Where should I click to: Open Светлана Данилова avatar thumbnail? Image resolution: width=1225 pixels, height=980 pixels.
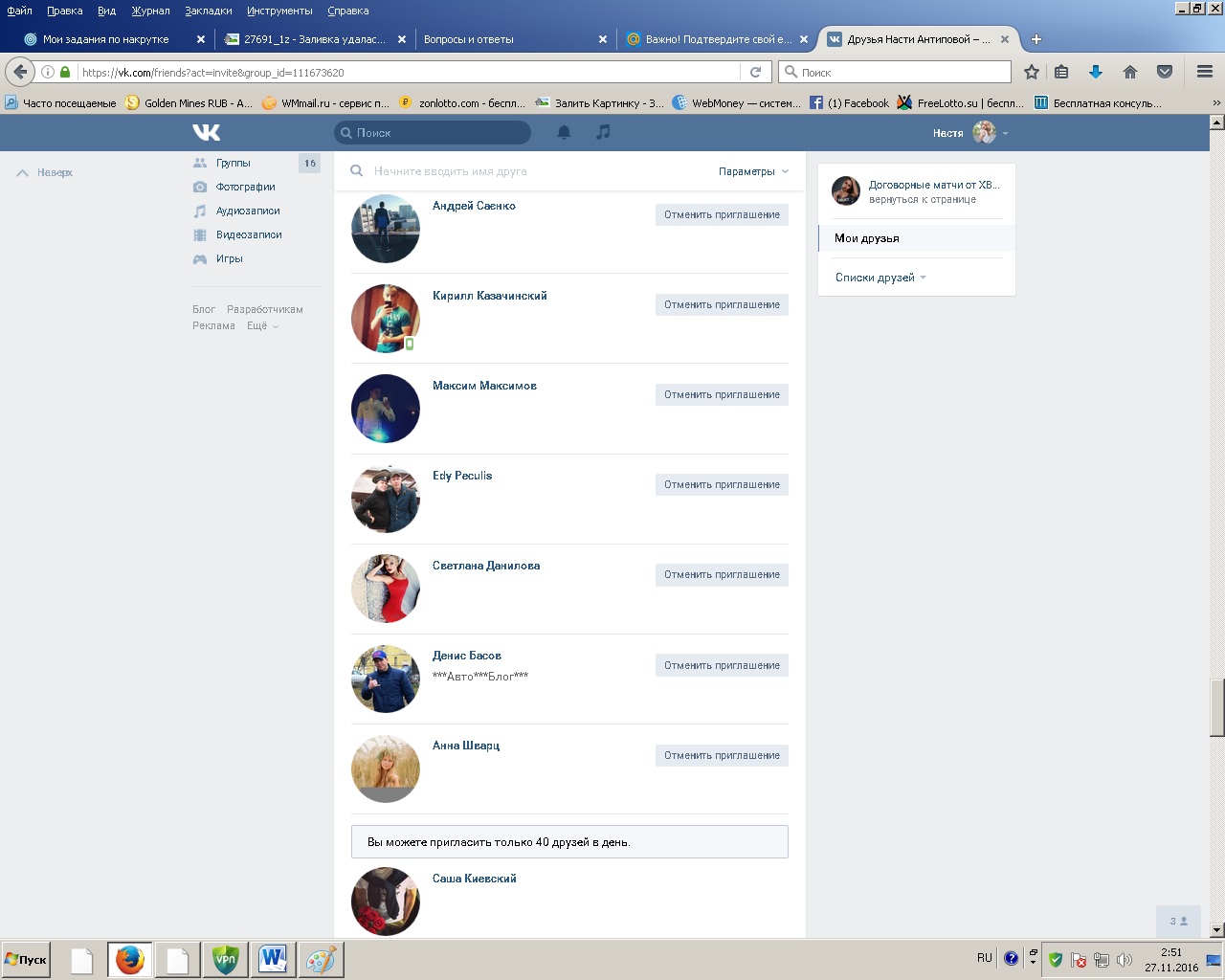point(386,589)
